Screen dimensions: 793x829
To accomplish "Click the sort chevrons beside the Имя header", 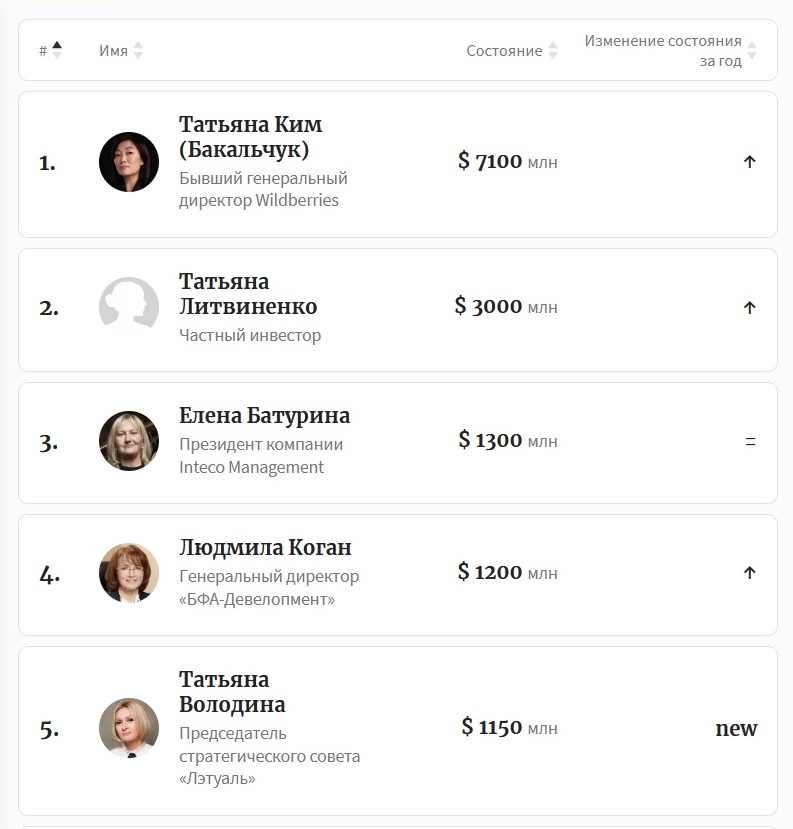I will (x=137, y=50).
